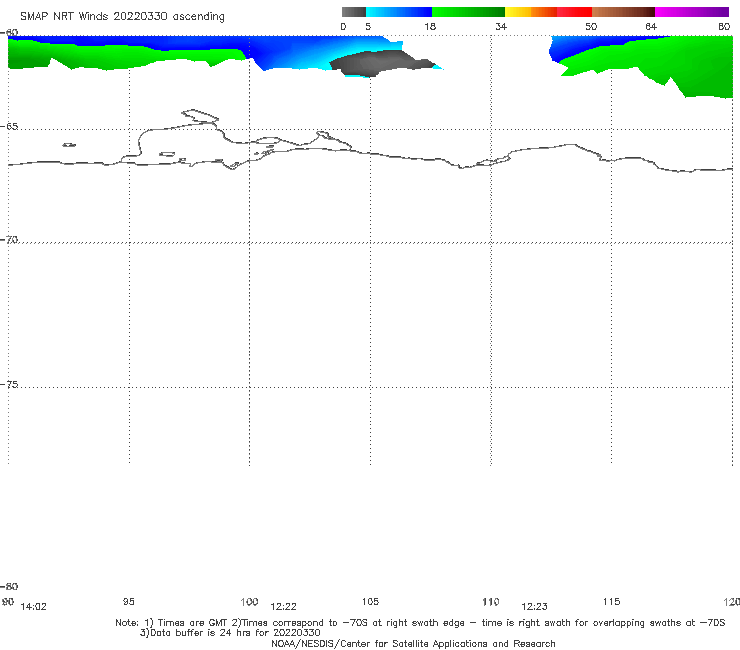Click the '3)Data buffer is 24 hrs' note

[x=230, y=633]
